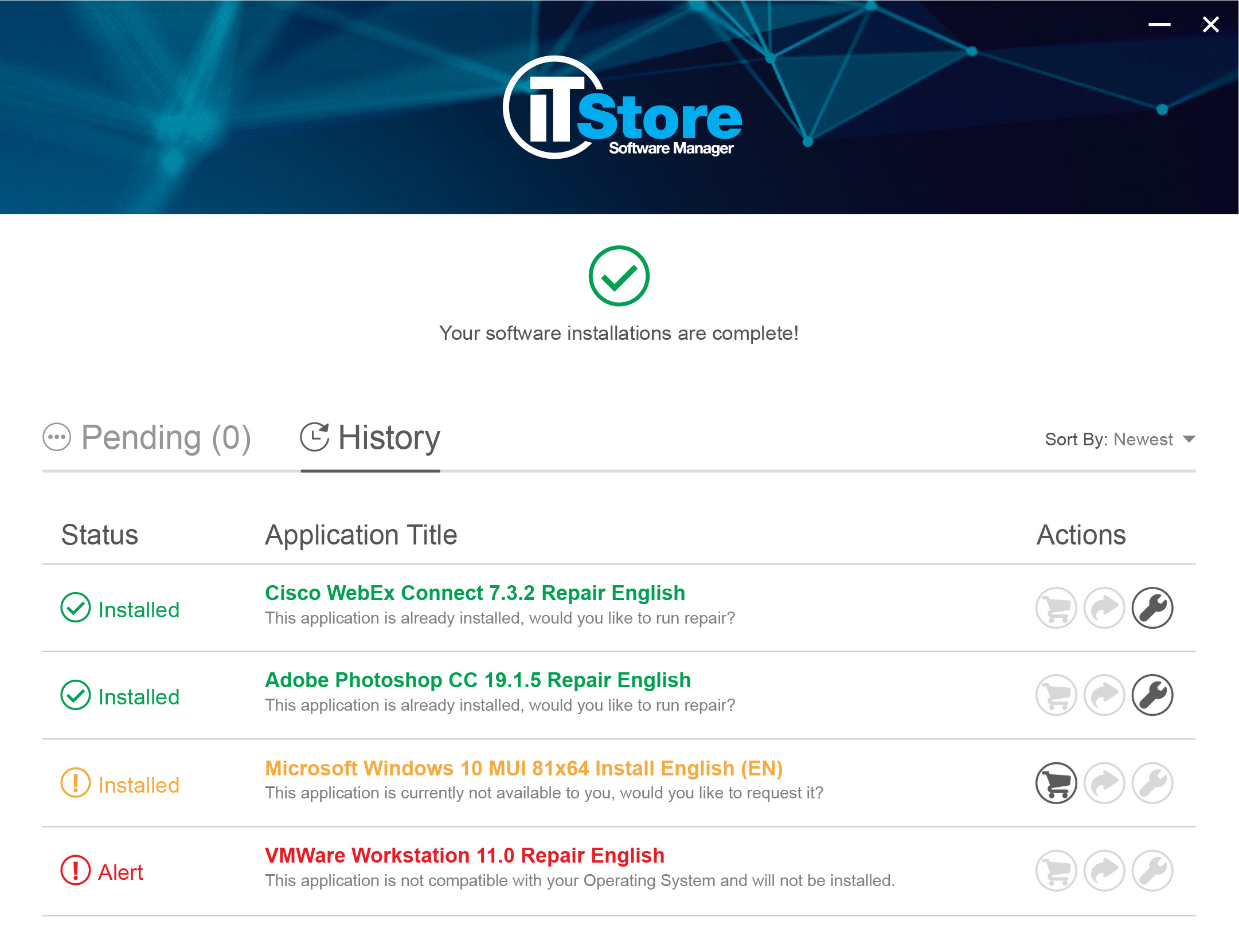Open the Sort By Newest dropdown arrow
1239x952 pixels.
click(x=1189, y=440)
